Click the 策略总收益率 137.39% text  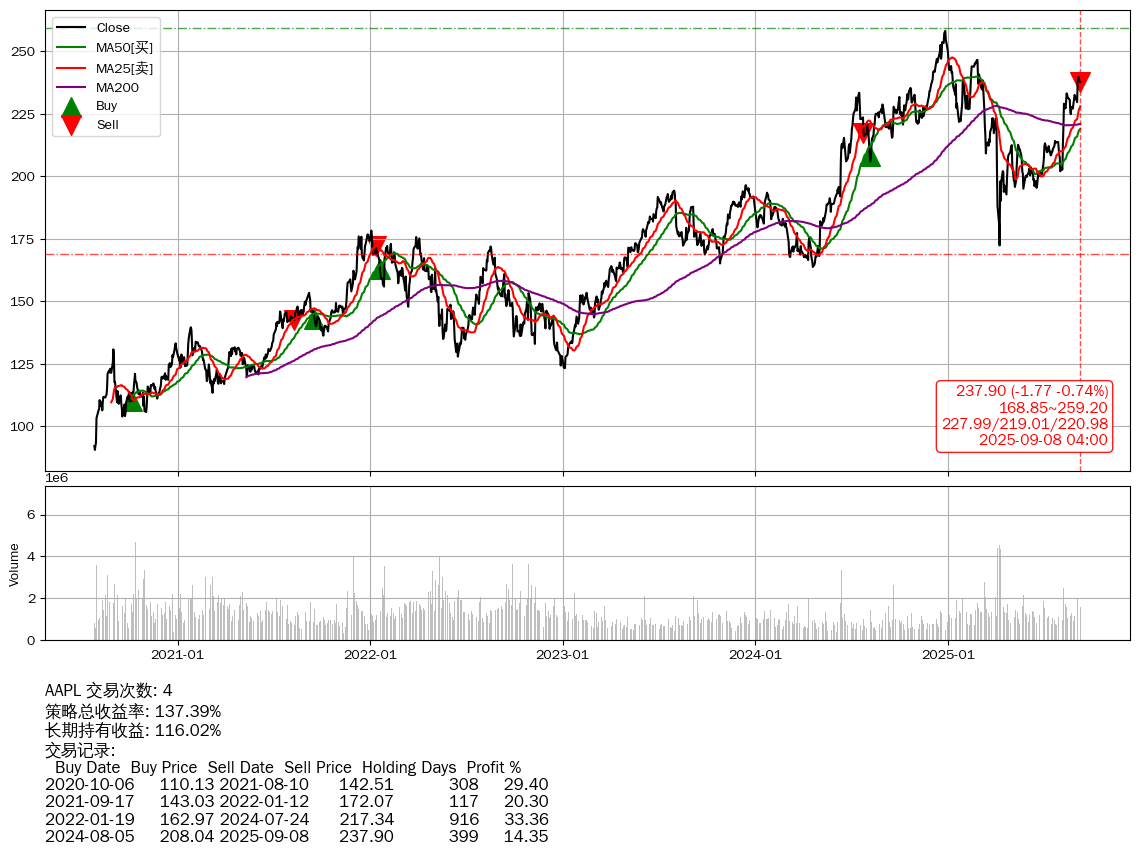pos(133,711)
